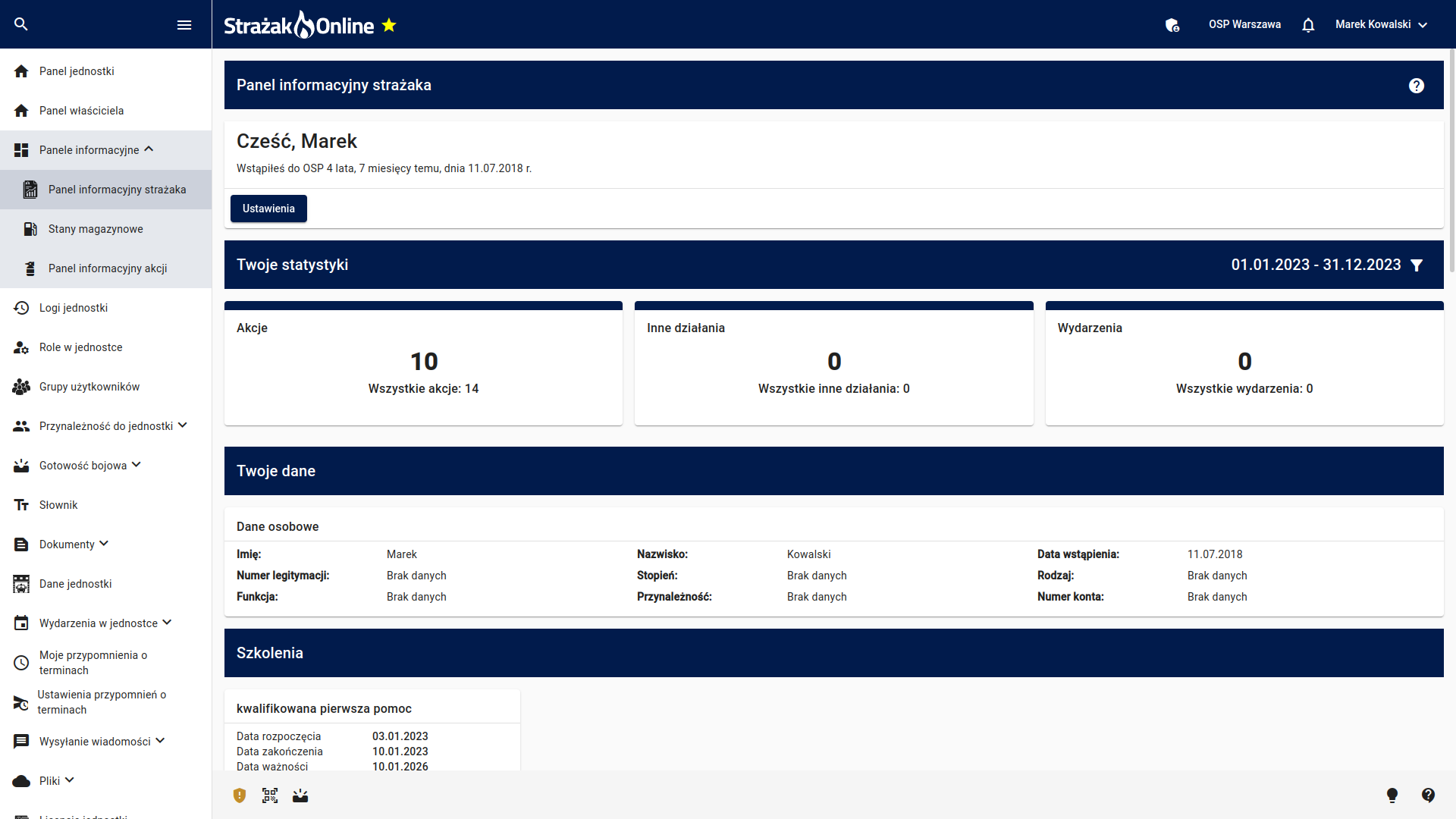Open Panel informacyjny strażaka page

pyautogui.click(x=105, y=190)
